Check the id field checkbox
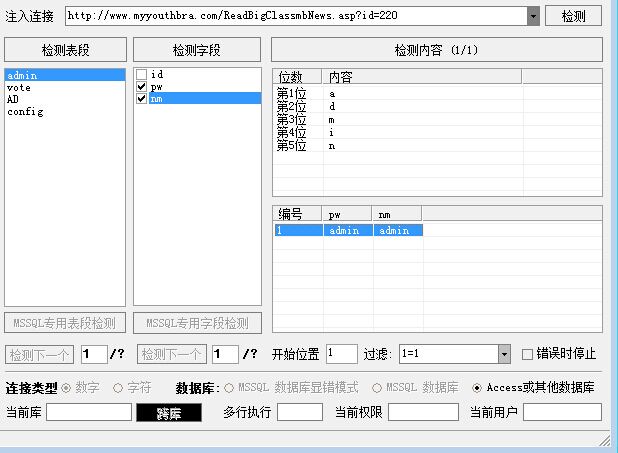The width and height of the screenshot is (618, 453). [x=141, y=74]
